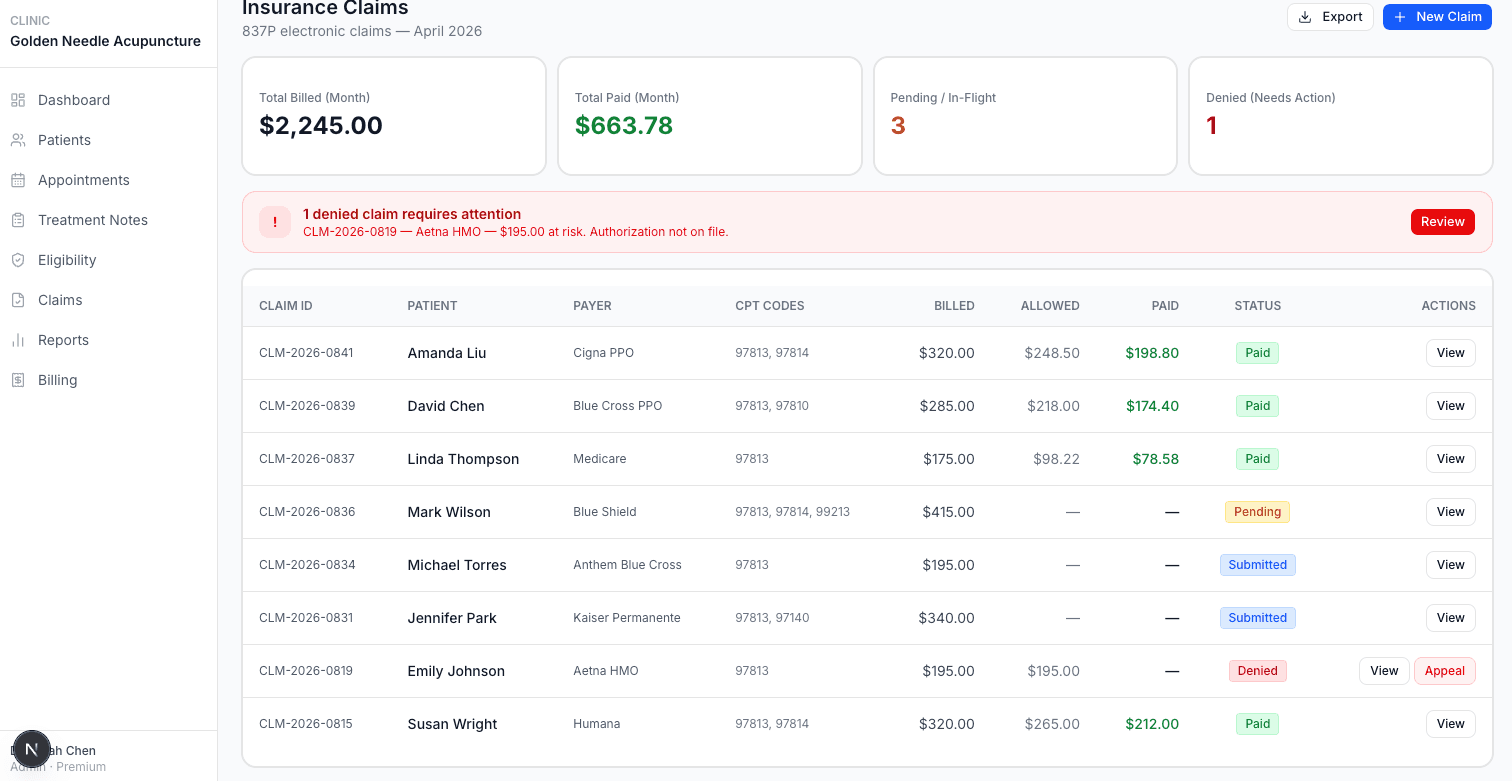The width and height of the screenshot is (1512, 781).
Task: View Amanda Liu's claim details
Action: [1450, 353]
